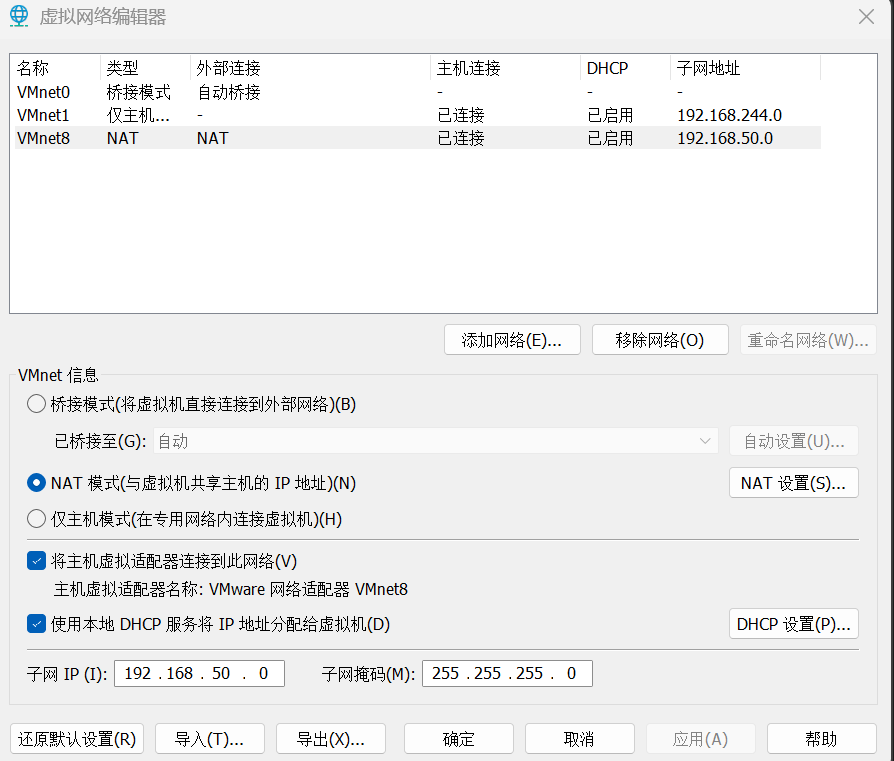Select the VMnet8 NAT network row
Image resolution: width=894 pixels, height=761 pixels.
(x=44, y=138)
